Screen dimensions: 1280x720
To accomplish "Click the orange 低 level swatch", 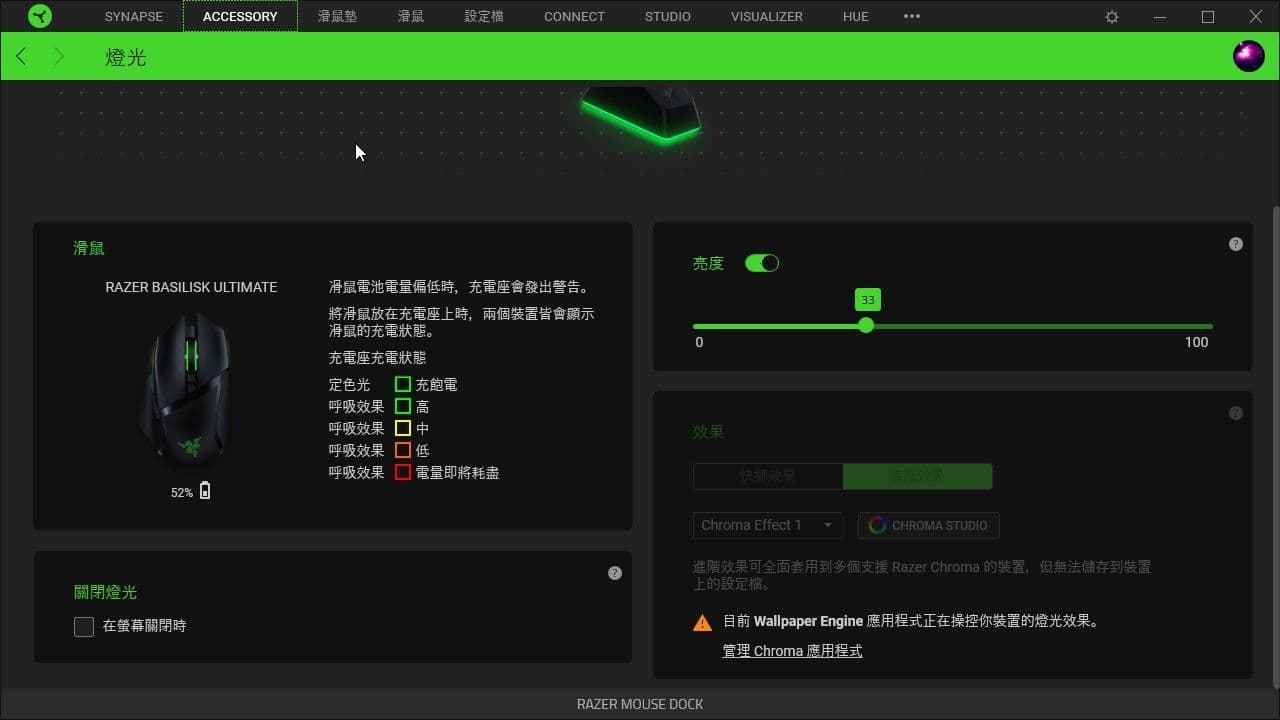I will (x=403, y=450).
